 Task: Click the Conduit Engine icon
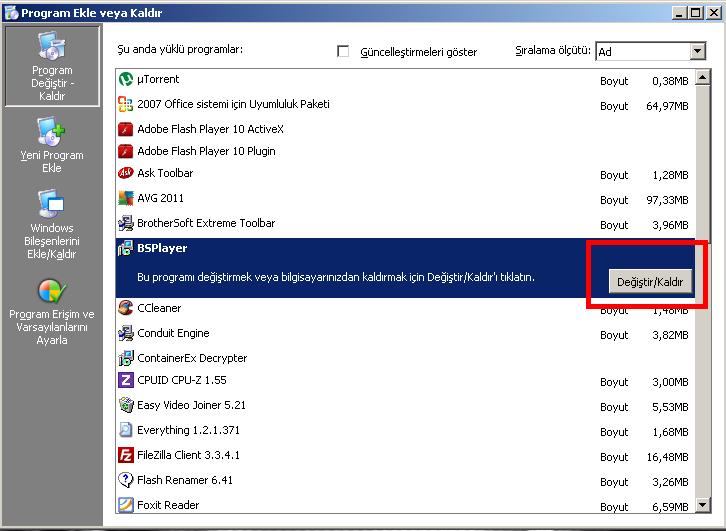125,333
